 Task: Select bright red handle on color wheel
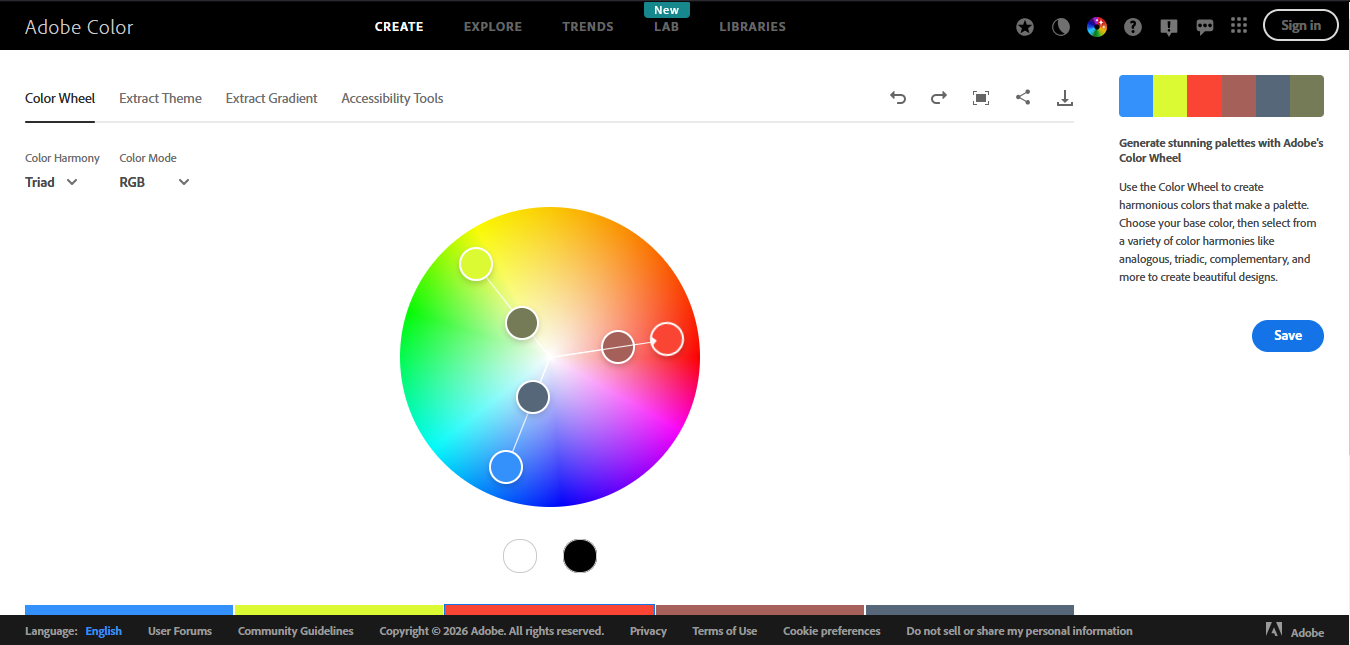667,339
